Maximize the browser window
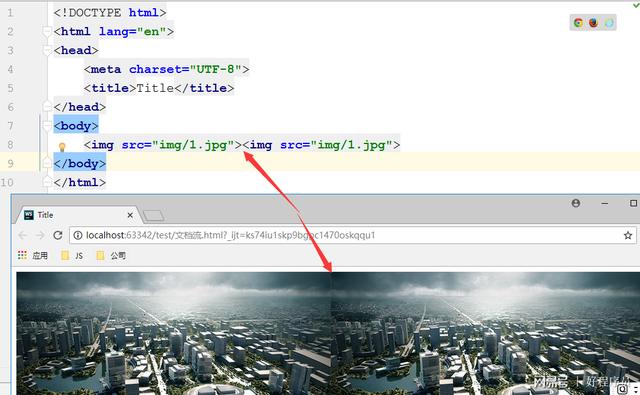 click(x=633, y=203)
